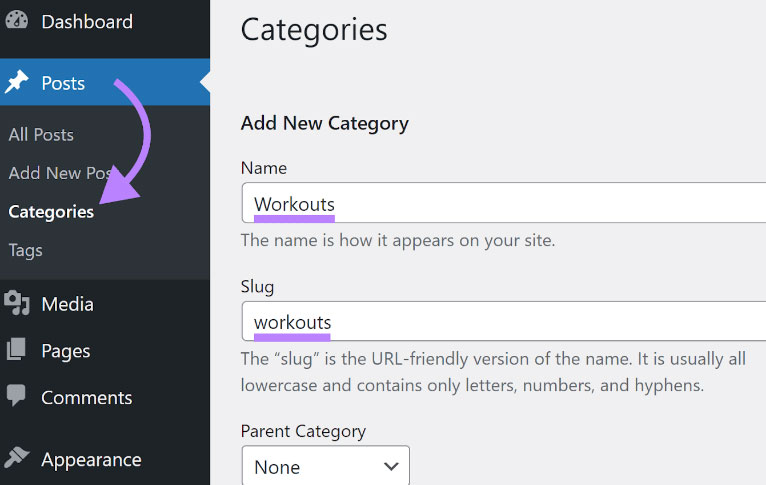The height and width of the screenshot is (485, 766).
Task: Open the Comments menu label
Action: pos(86,397)
